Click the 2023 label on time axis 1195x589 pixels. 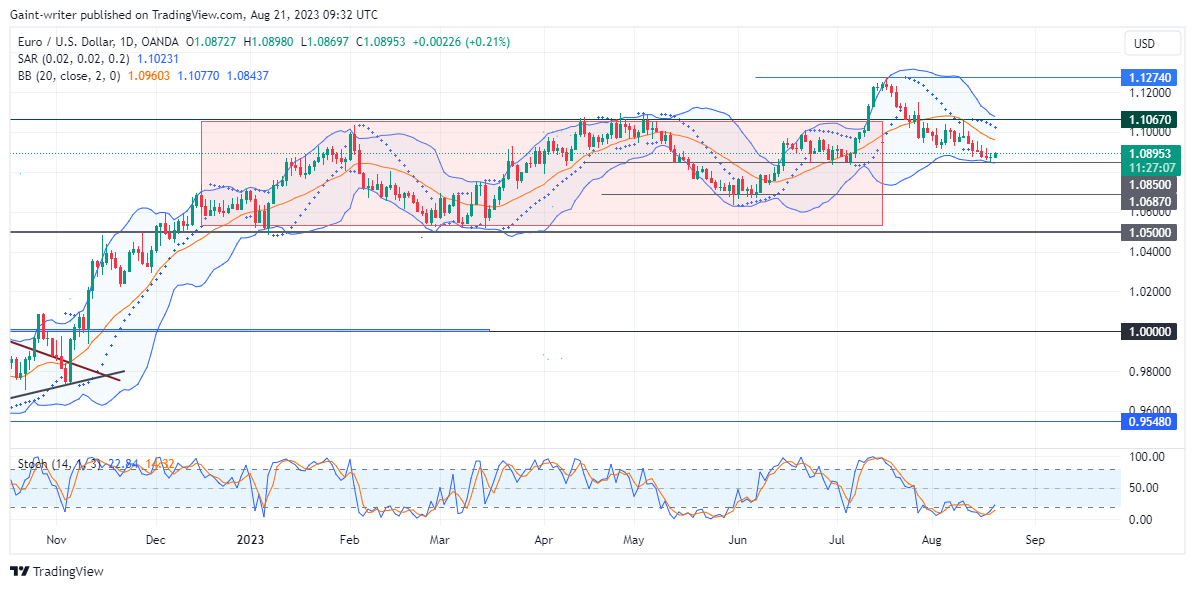coord(250,539)
